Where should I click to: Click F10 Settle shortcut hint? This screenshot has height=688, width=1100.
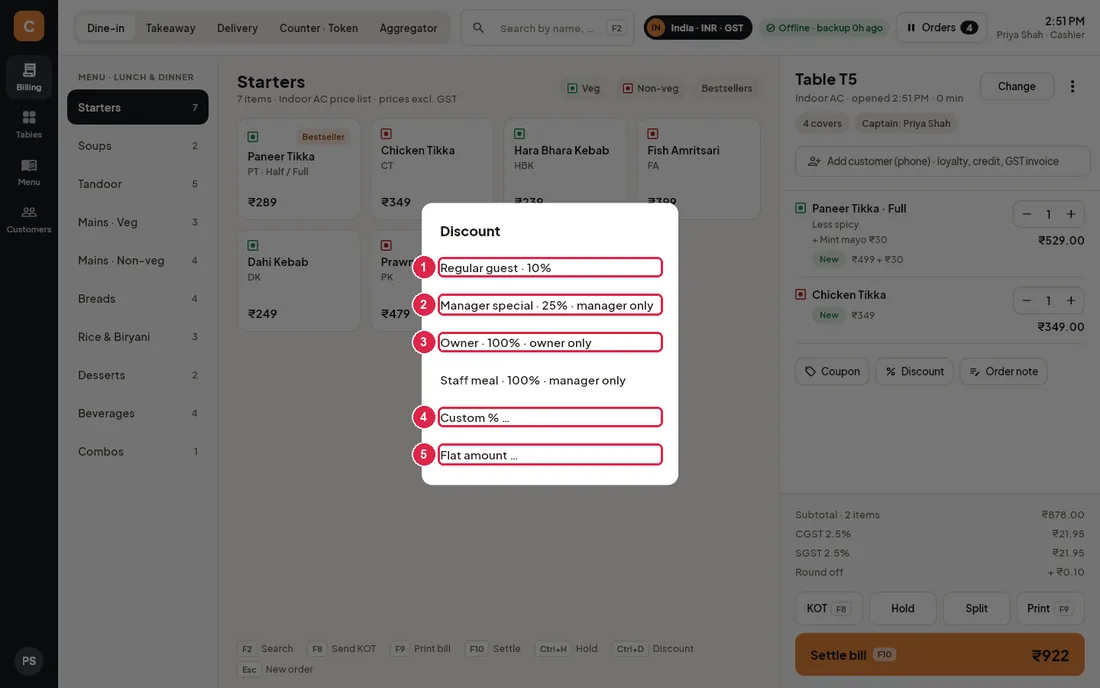[494, 649]
